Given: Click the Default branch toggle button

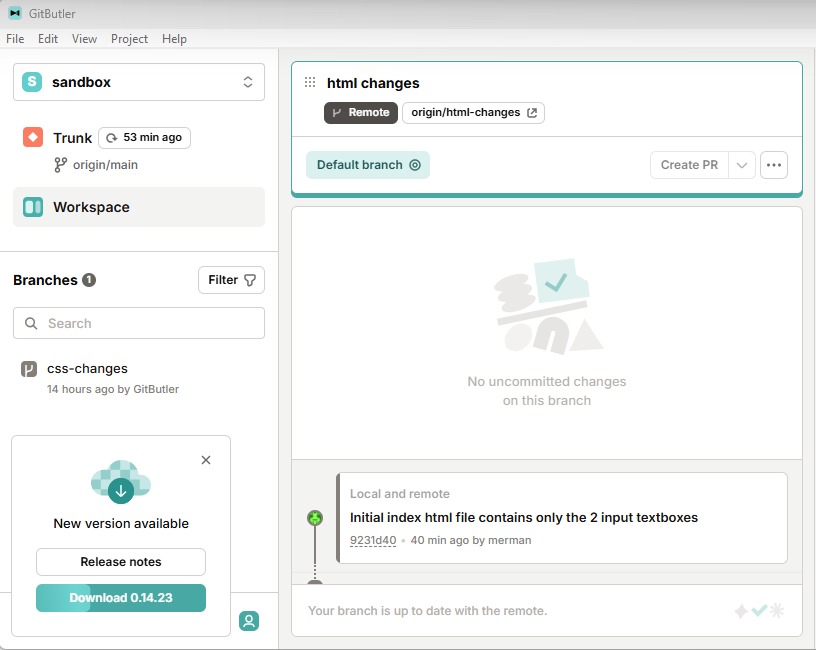Looking at the screenshot, I should click(x=368, y=165).
